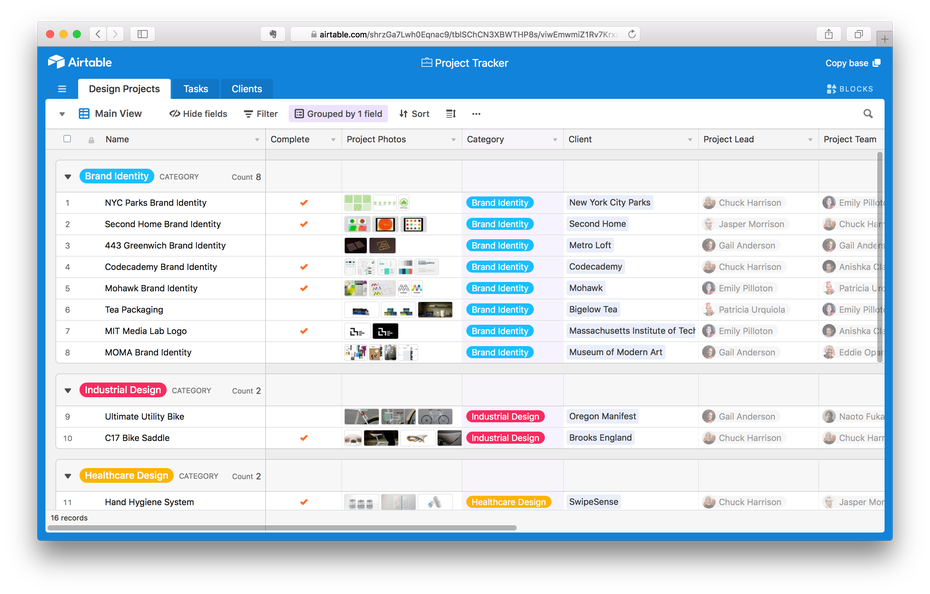Reload the page with refresh icon
The image size is (930, 594).
coord(632,34)
